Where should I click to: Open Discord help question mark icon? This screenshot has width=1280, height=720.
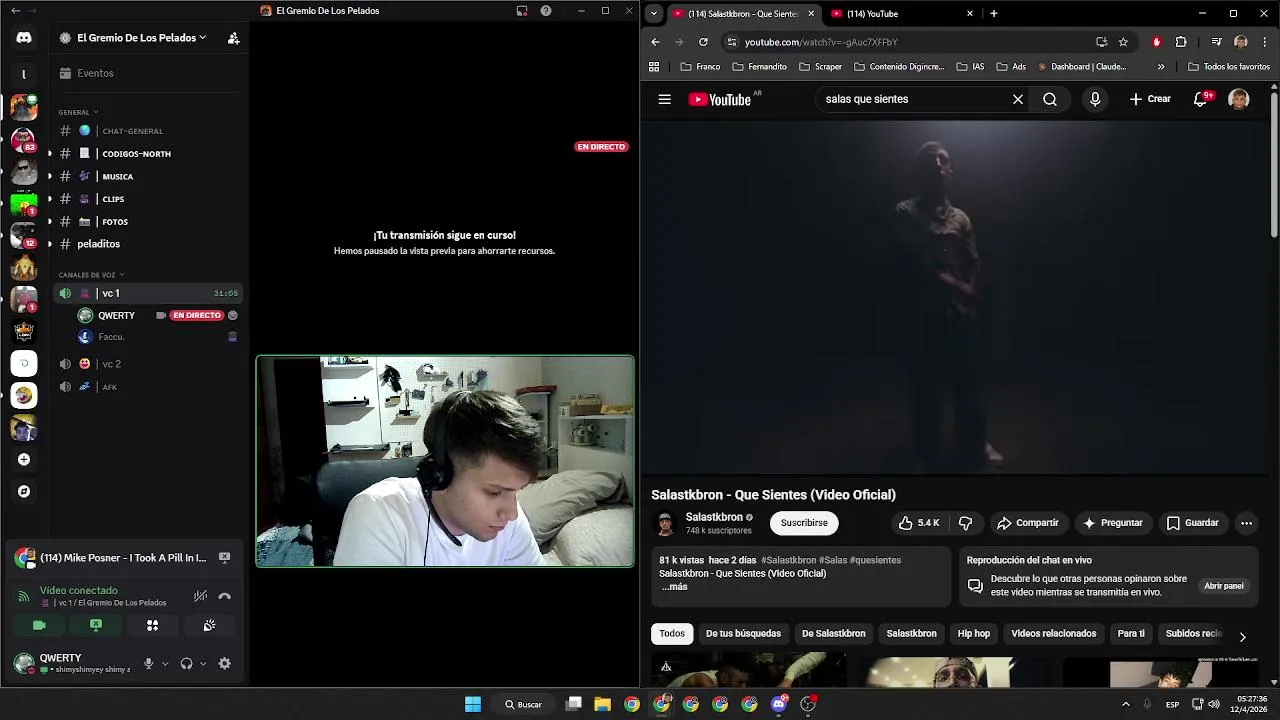[546, 11]
